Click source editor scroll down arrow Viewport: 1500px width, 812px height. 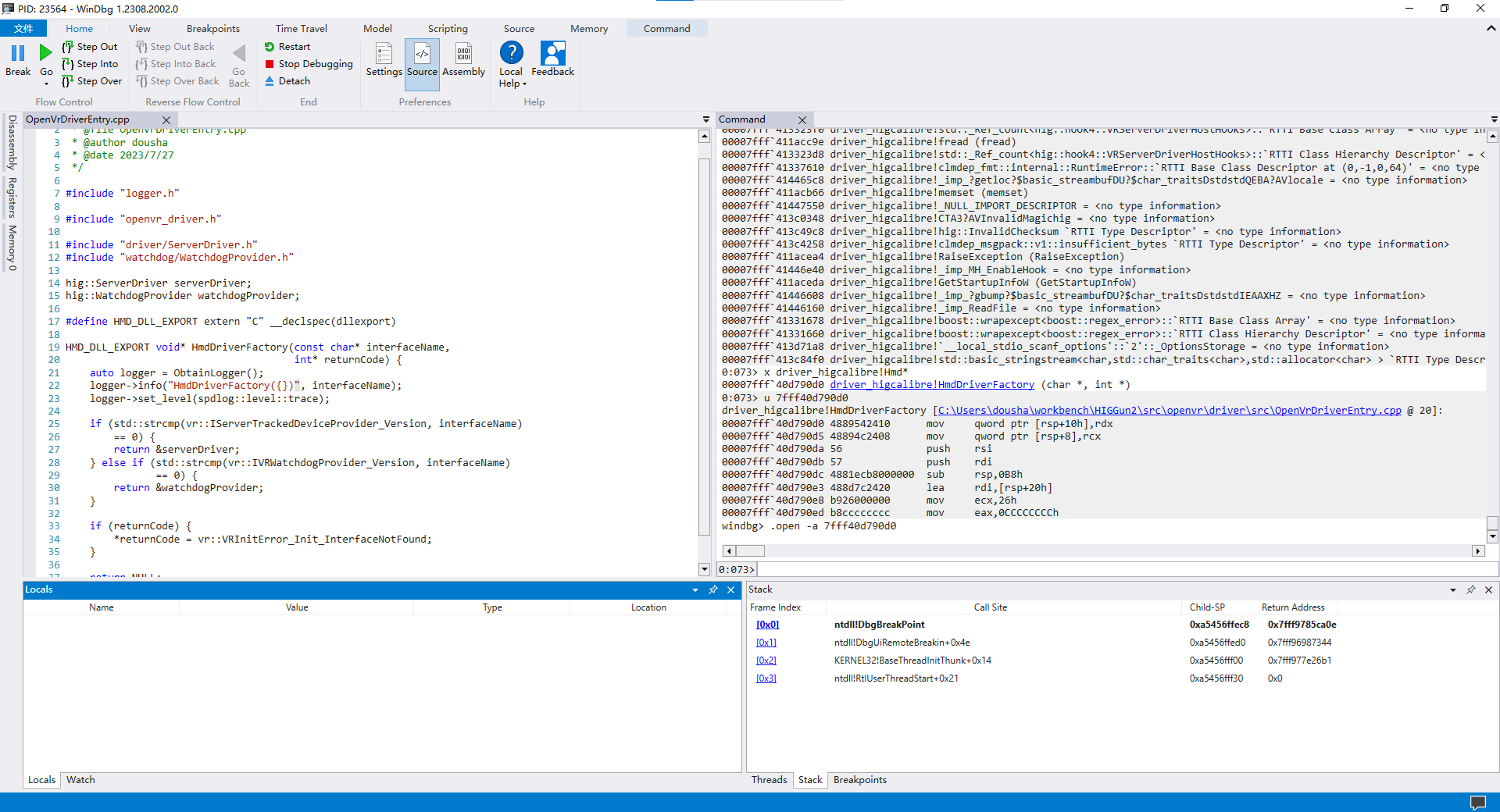tap(704, 570)
